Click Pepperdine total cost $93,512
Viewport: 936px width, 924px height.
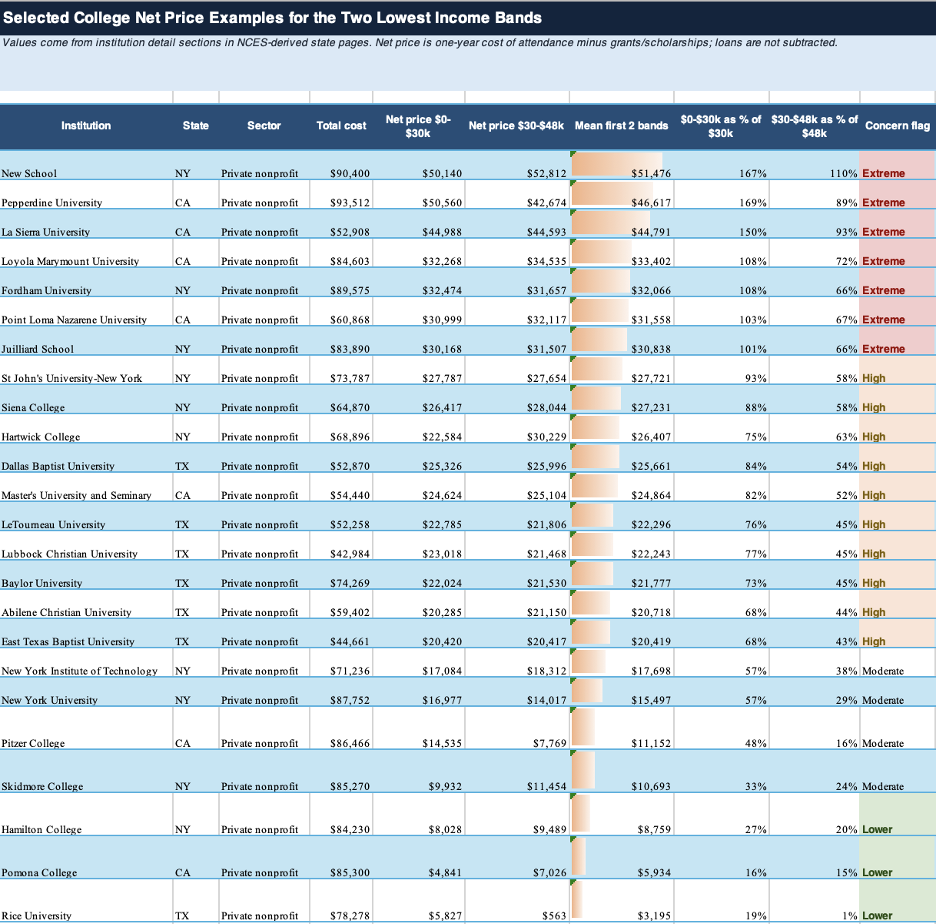341,195
